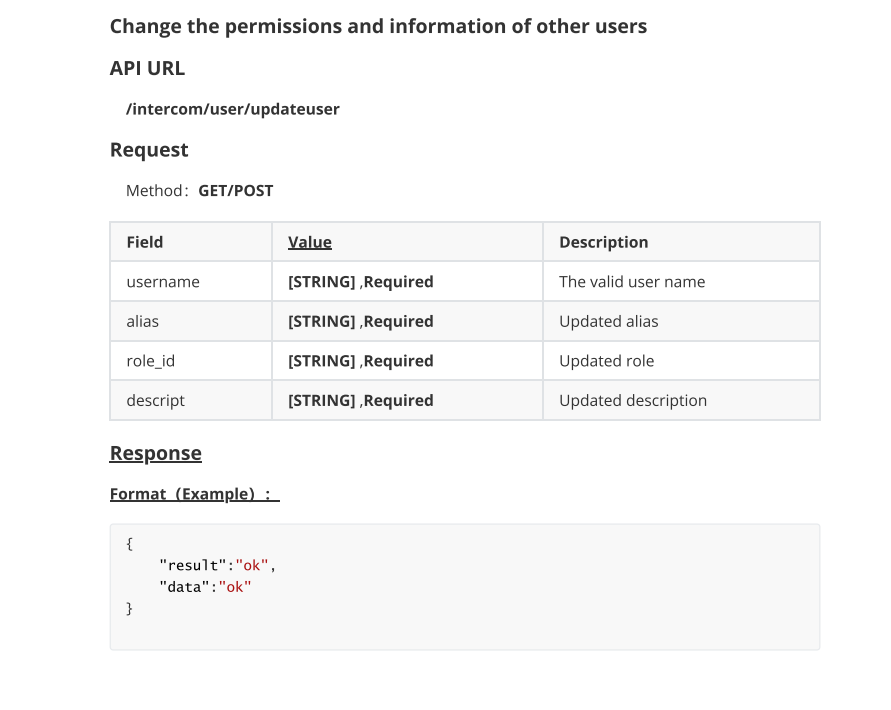Click the alias field cell
The width and height of the screenshot is (891, 710).
click(191, 321)
